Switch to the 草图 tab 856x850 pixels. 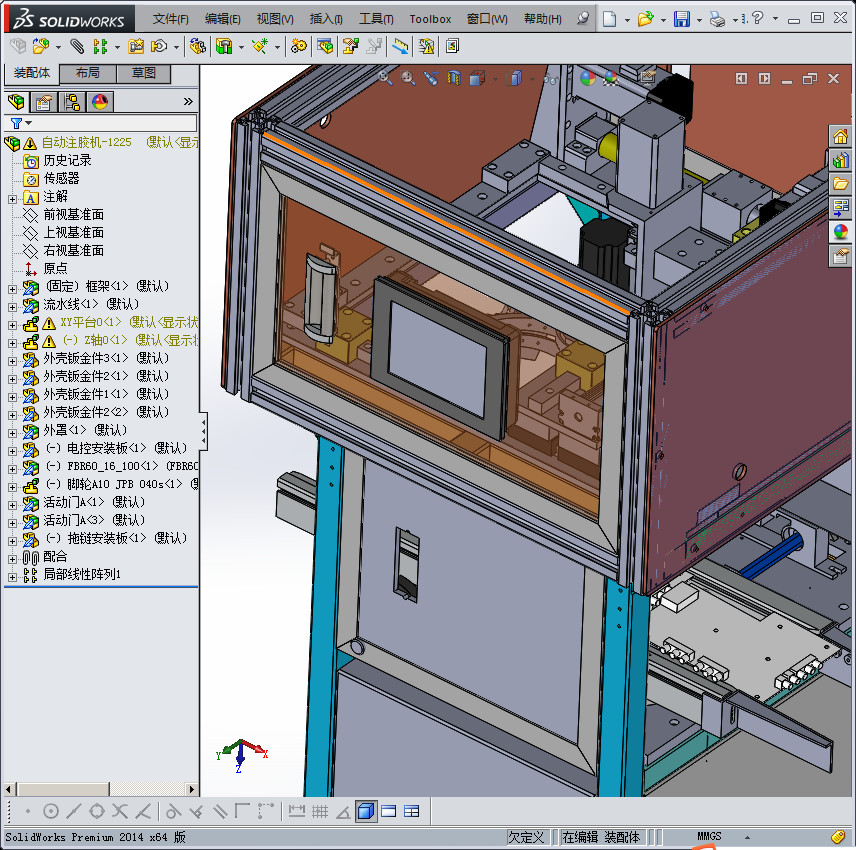(x=144, y=73)
